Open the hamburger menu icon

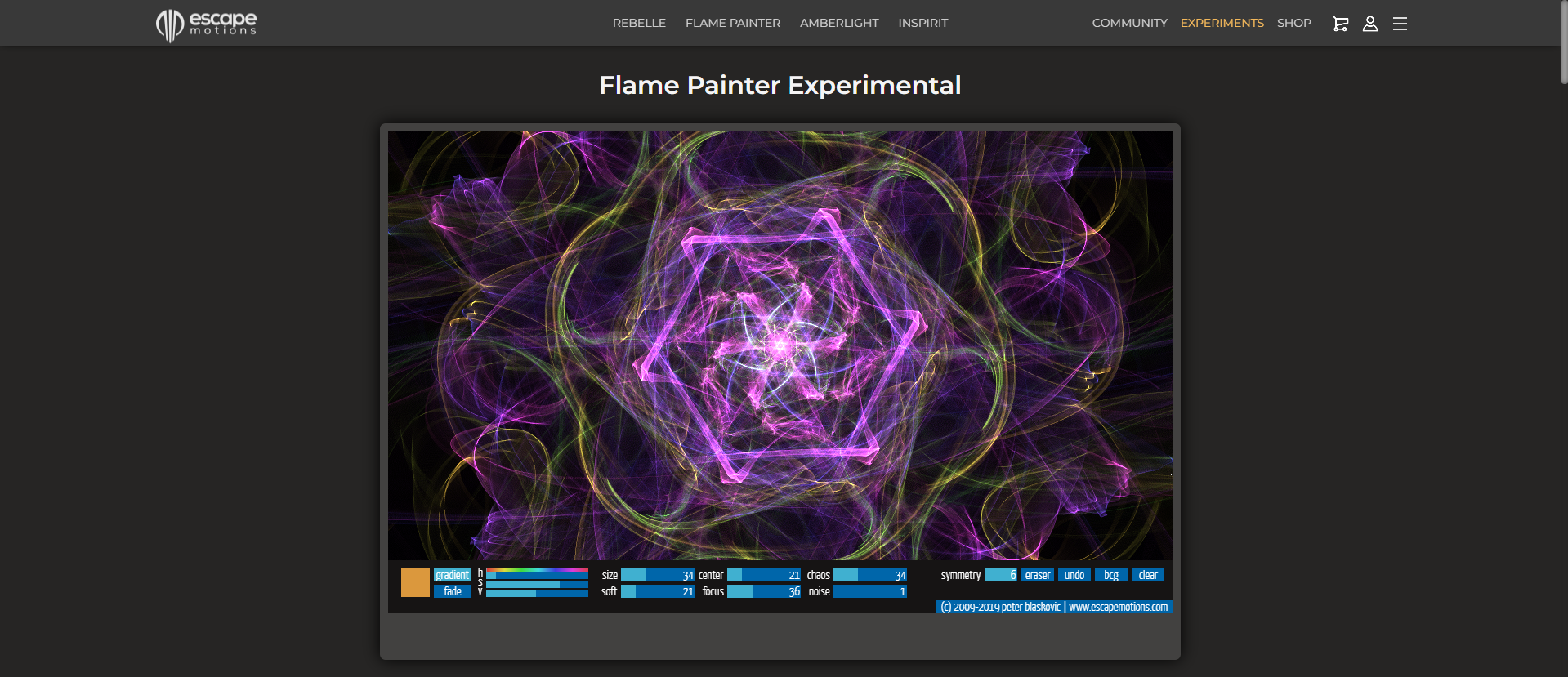1400,24
